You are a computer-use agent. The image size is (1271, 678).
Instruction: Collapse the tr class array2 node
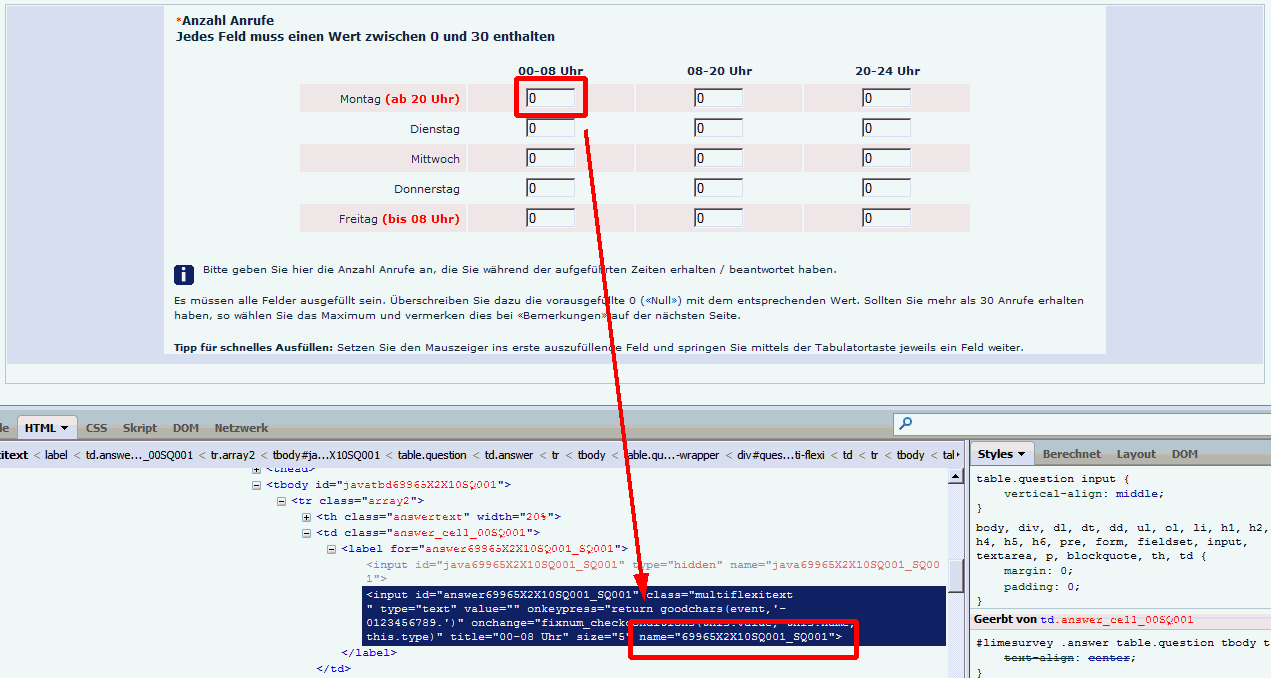coord(282,501)
